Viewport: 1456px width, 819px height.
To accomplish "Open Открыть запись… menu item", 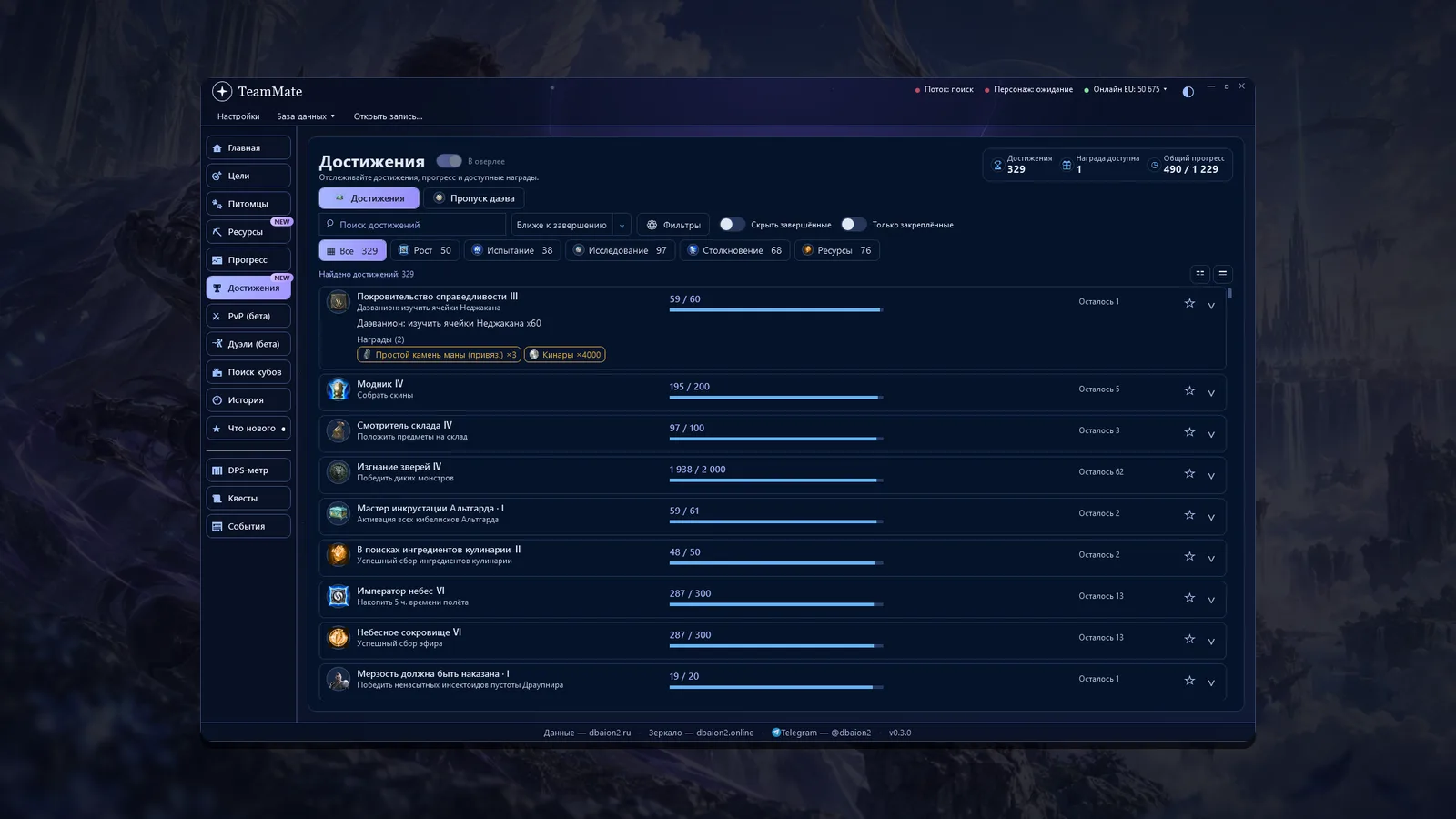I will (388, 116).
